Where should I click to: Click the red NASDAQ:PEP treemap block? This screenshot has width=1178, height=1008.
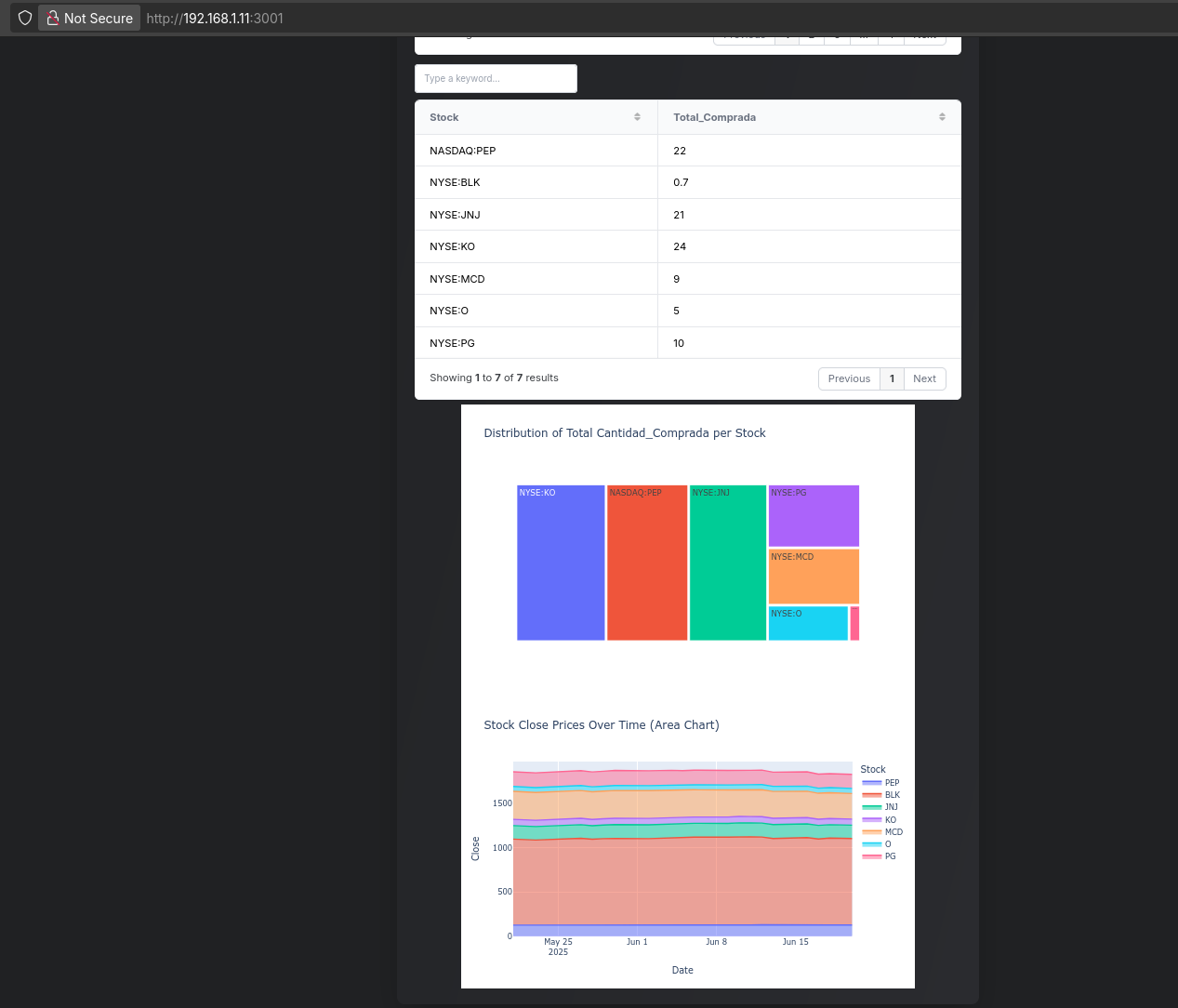(x=647, y=563)
